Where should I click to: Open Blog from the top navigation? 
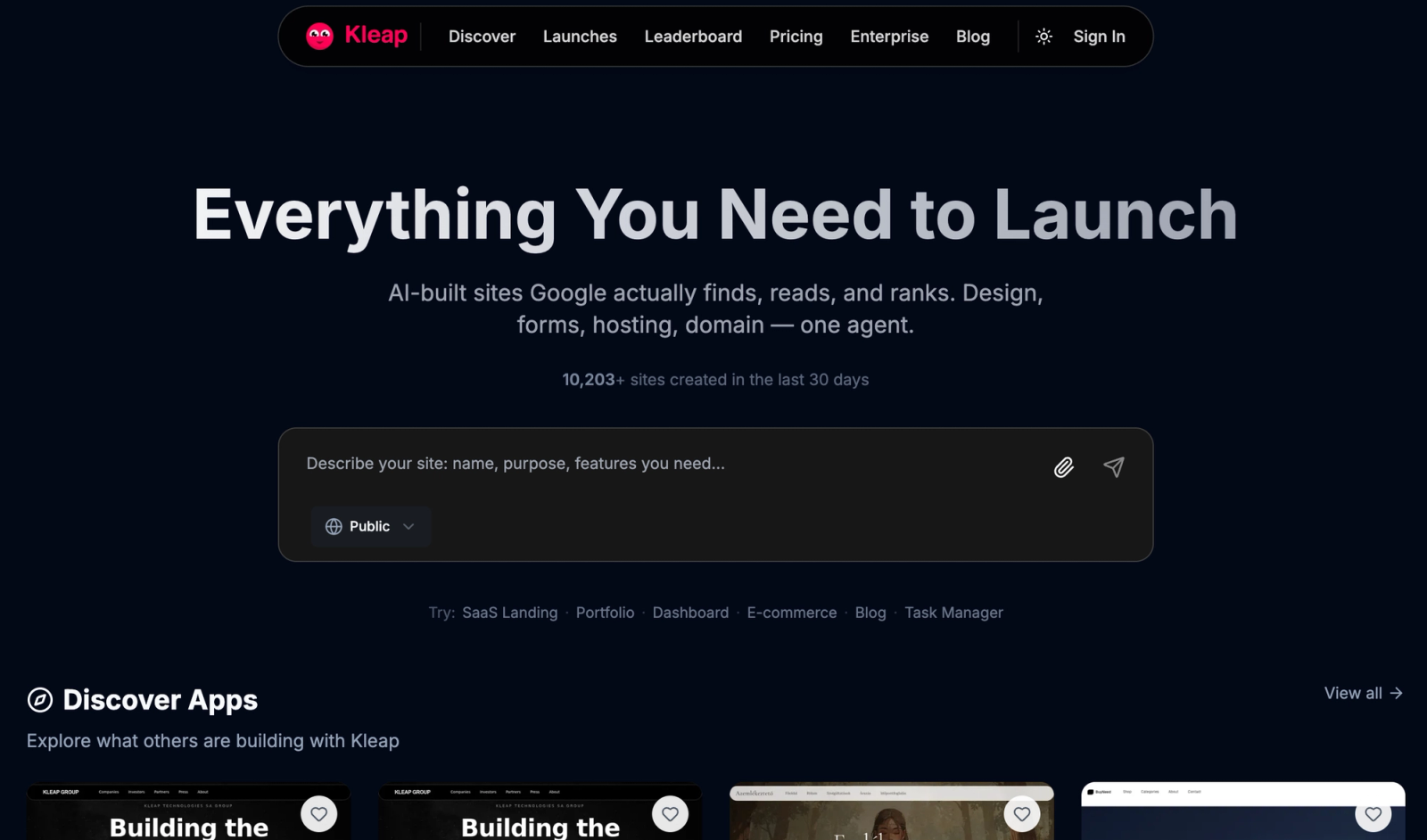[x=973, y=37]
